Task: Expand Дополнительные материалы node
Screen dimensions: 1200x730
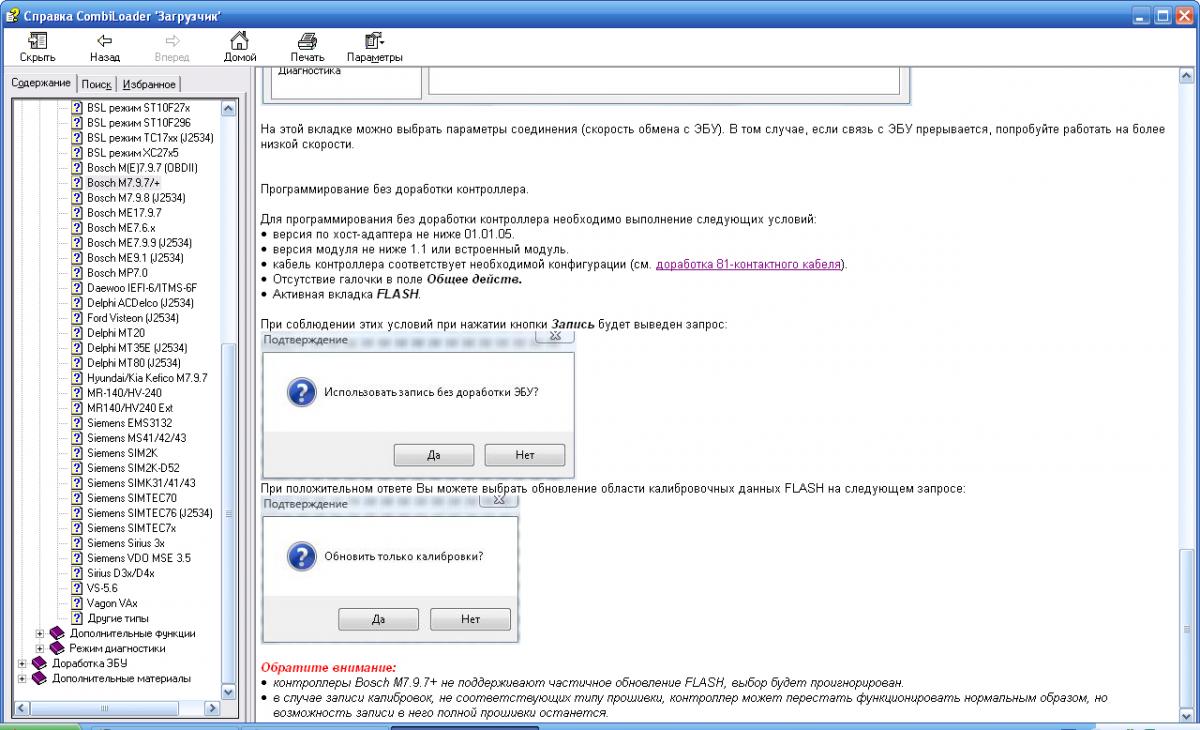Action: 22,678
